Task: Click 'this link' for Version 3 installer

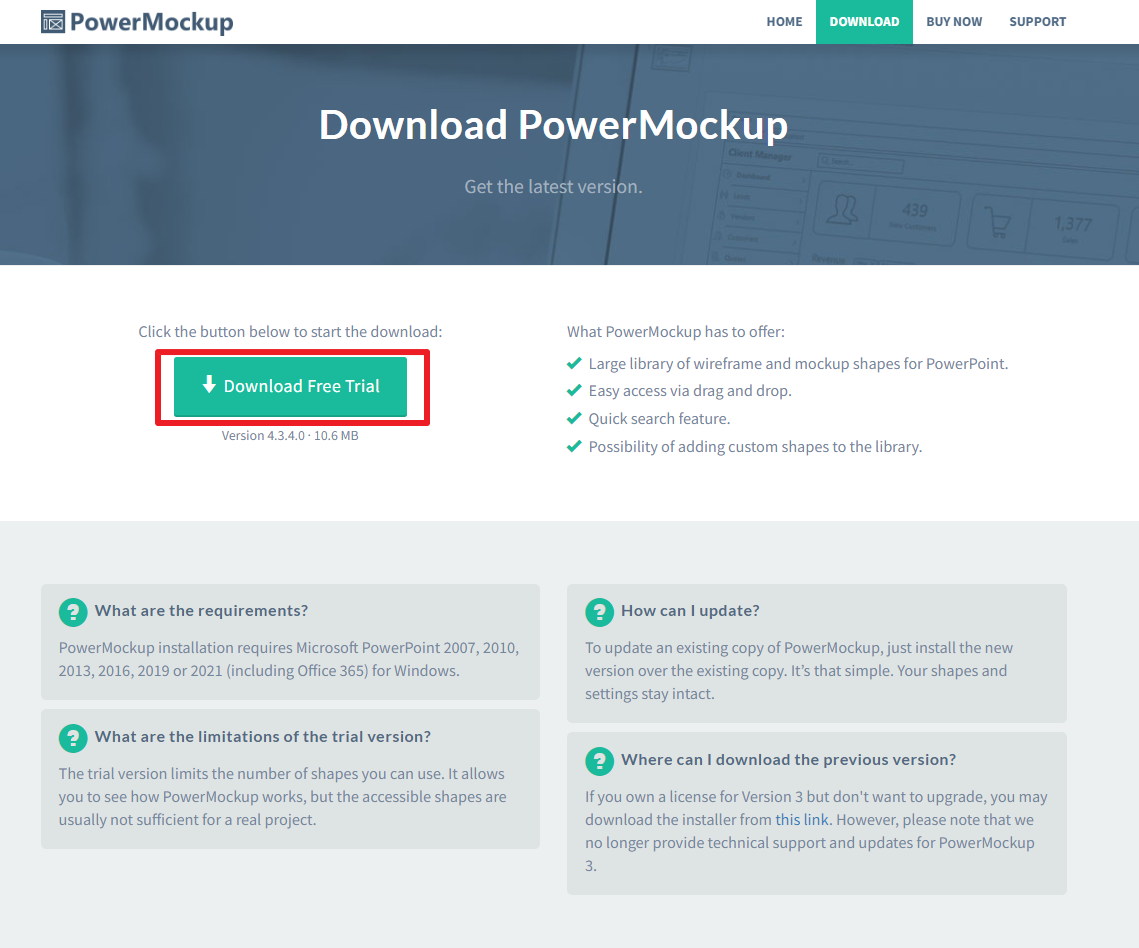Action: pyautogui.click(x=801, y=819)
